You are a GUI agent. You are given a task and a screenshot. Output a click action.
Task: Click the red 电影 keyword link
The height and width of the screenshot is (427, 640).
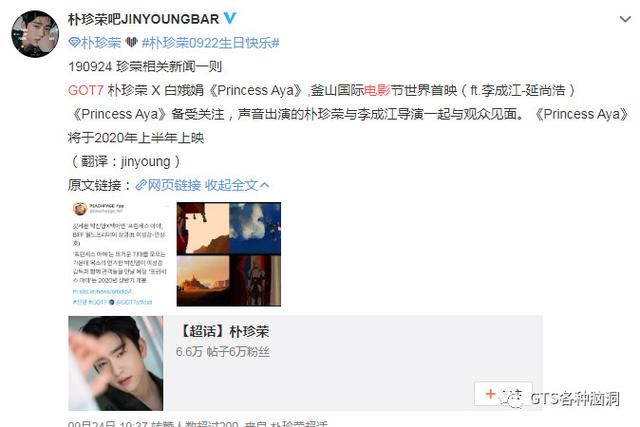point(377,90)
